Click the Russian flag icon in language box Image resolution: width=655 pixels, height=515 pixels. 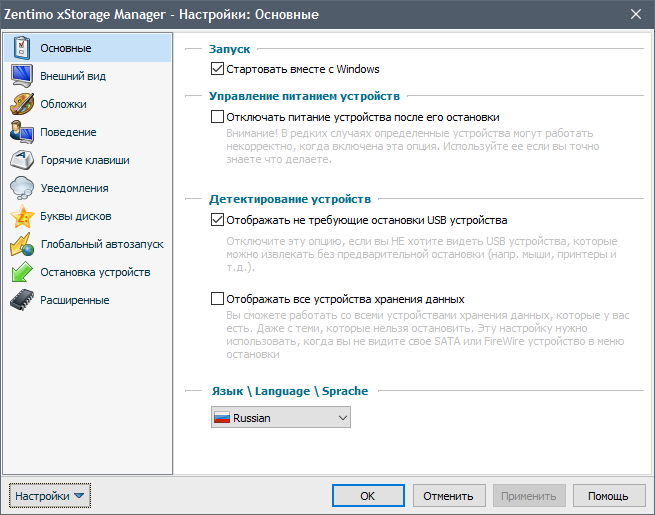point(222,418)
